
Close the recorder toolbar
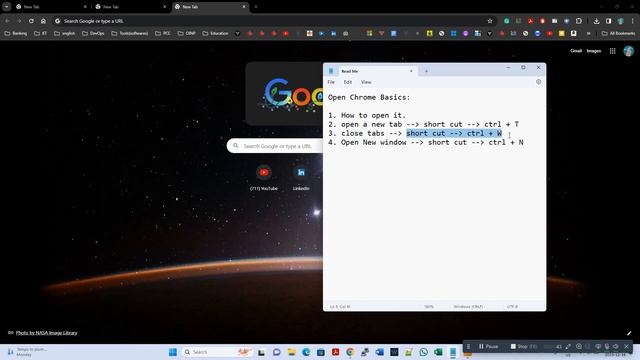(627, 347)
